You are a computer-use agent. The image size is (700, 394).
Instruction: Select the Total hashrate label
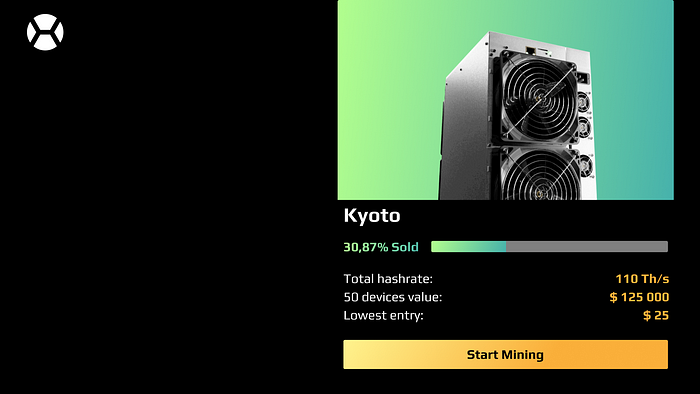point(388,279)
